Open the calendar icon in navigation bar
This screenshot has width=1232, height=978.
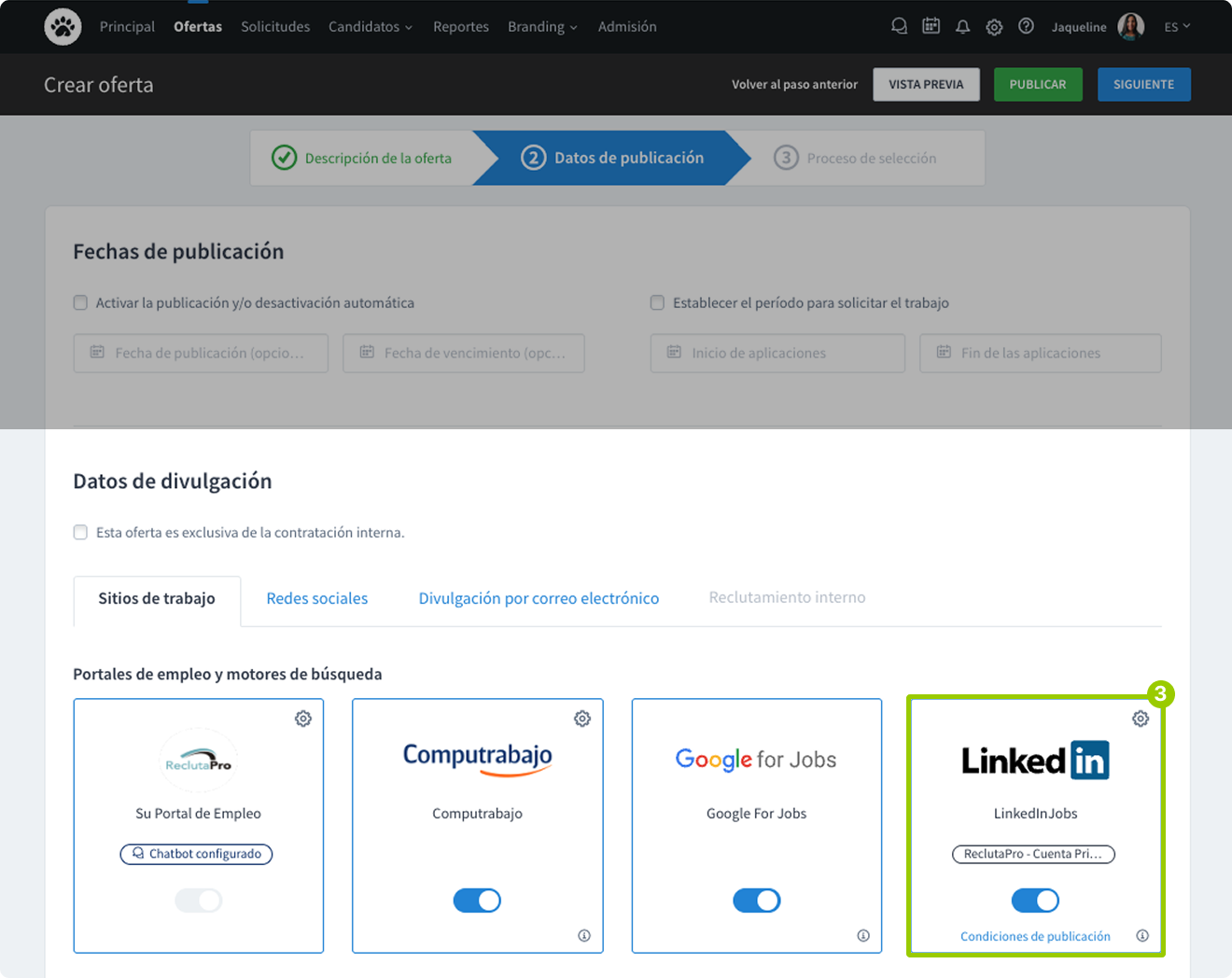(x=931, y=26)
